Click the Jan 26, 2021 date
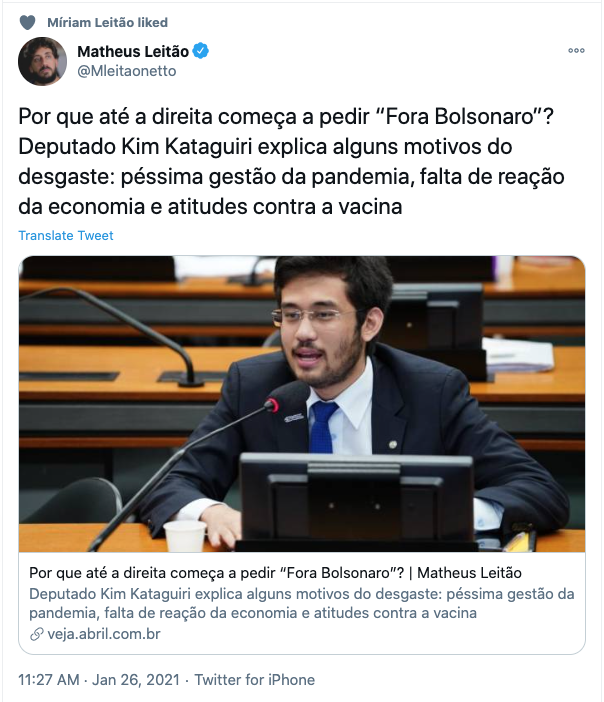 point(136,680)
